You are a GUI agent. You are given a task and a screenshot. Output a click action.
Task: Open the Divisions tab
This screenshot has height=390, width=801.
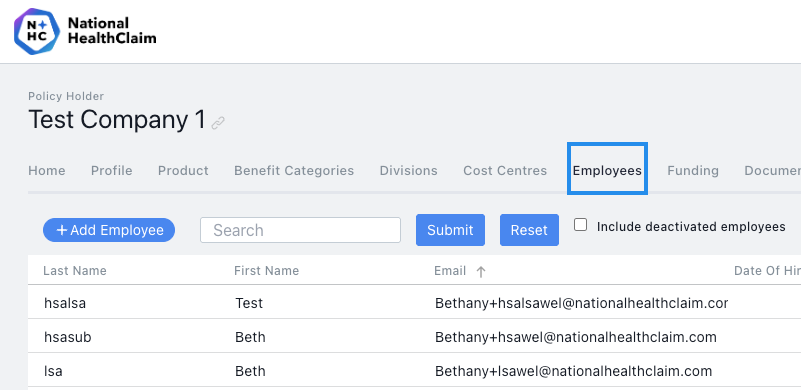coord(408,170)
